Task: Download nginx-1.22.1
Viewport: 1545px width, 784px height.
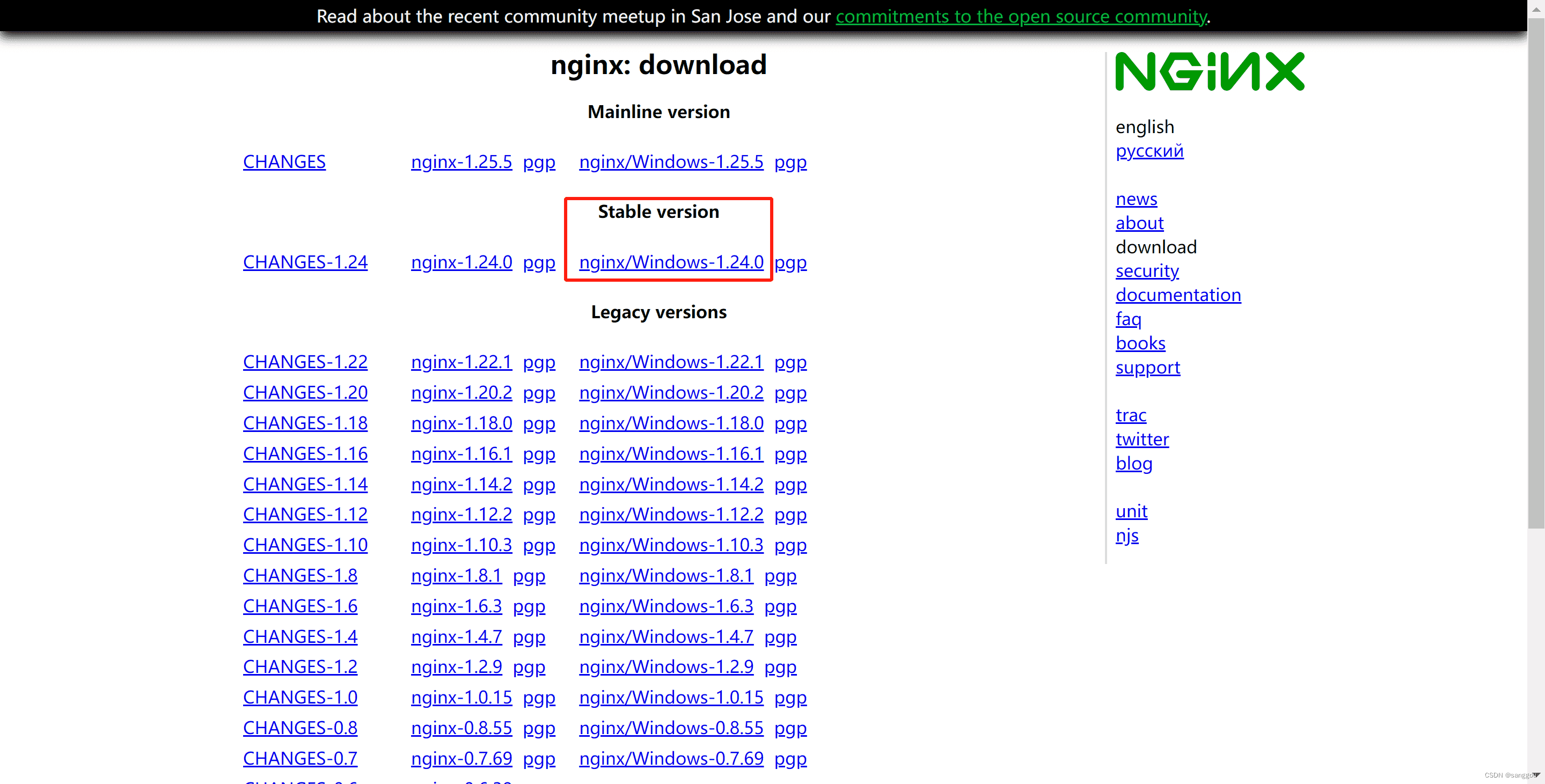Action: 461,361
